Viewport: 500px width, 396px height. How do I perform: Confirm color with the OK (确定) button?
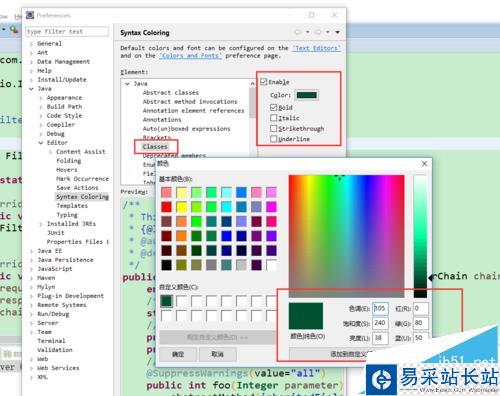coord(178,354)
